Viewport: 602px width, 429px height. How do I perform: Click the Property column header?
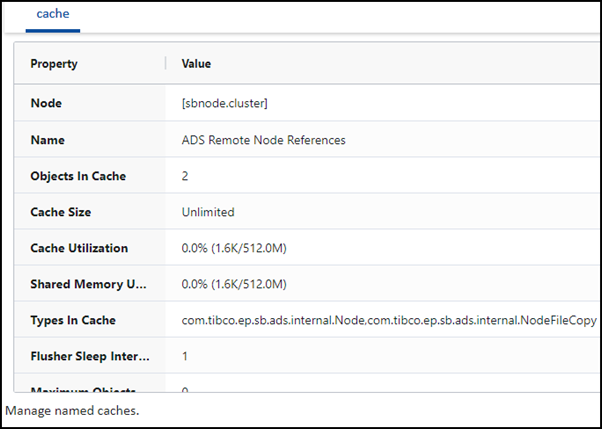54,64
